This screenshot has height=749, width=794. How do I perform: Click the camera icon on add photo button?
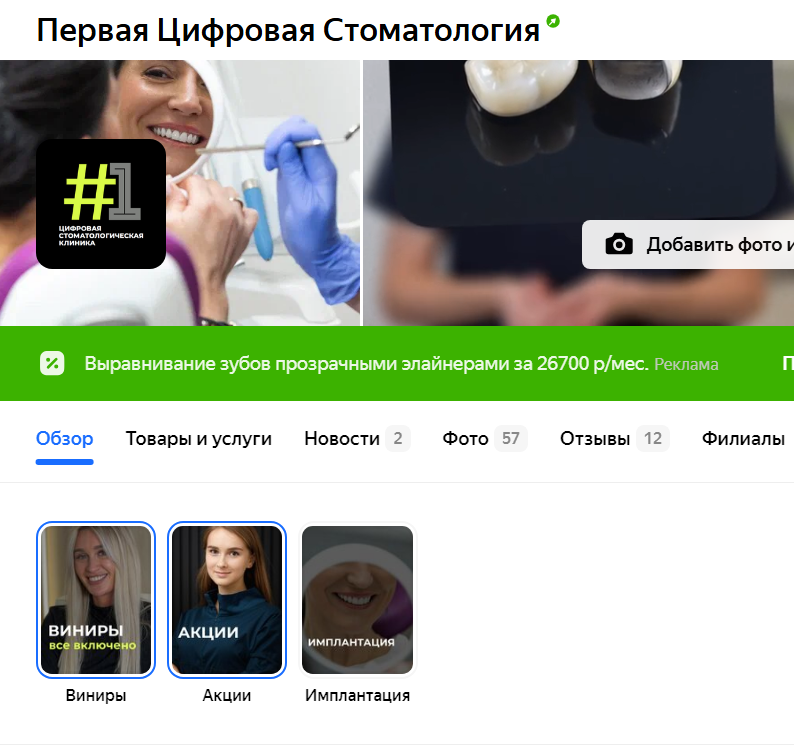[619, 245]
